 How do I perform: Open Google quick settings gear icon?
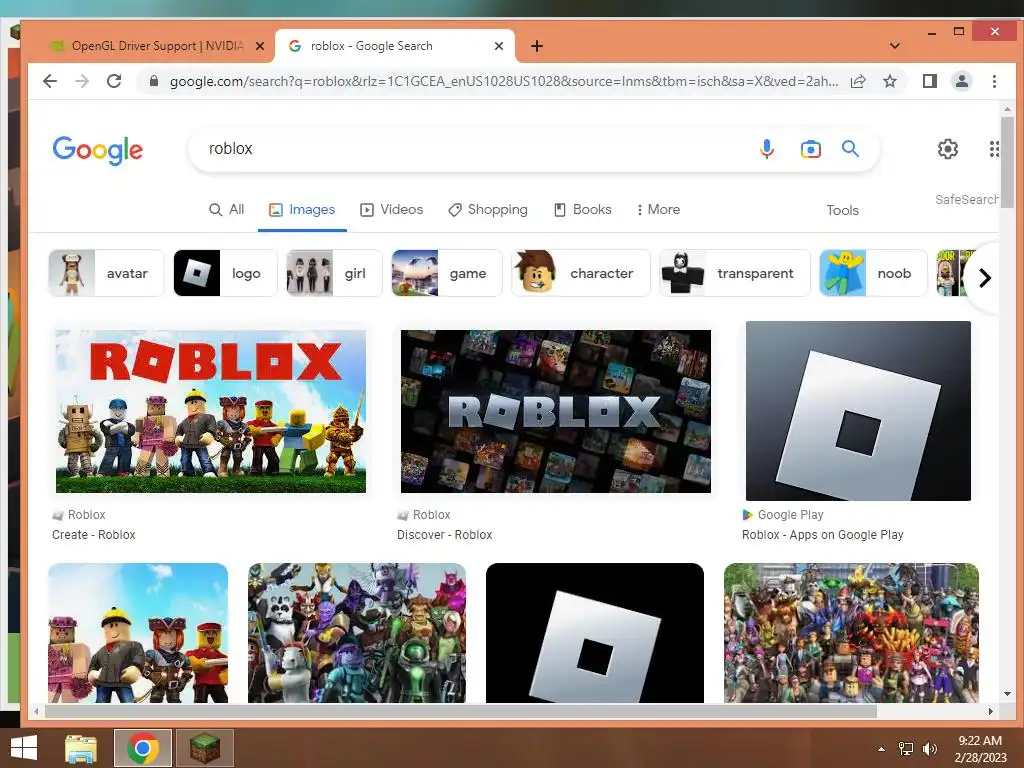tap(948, 149)
